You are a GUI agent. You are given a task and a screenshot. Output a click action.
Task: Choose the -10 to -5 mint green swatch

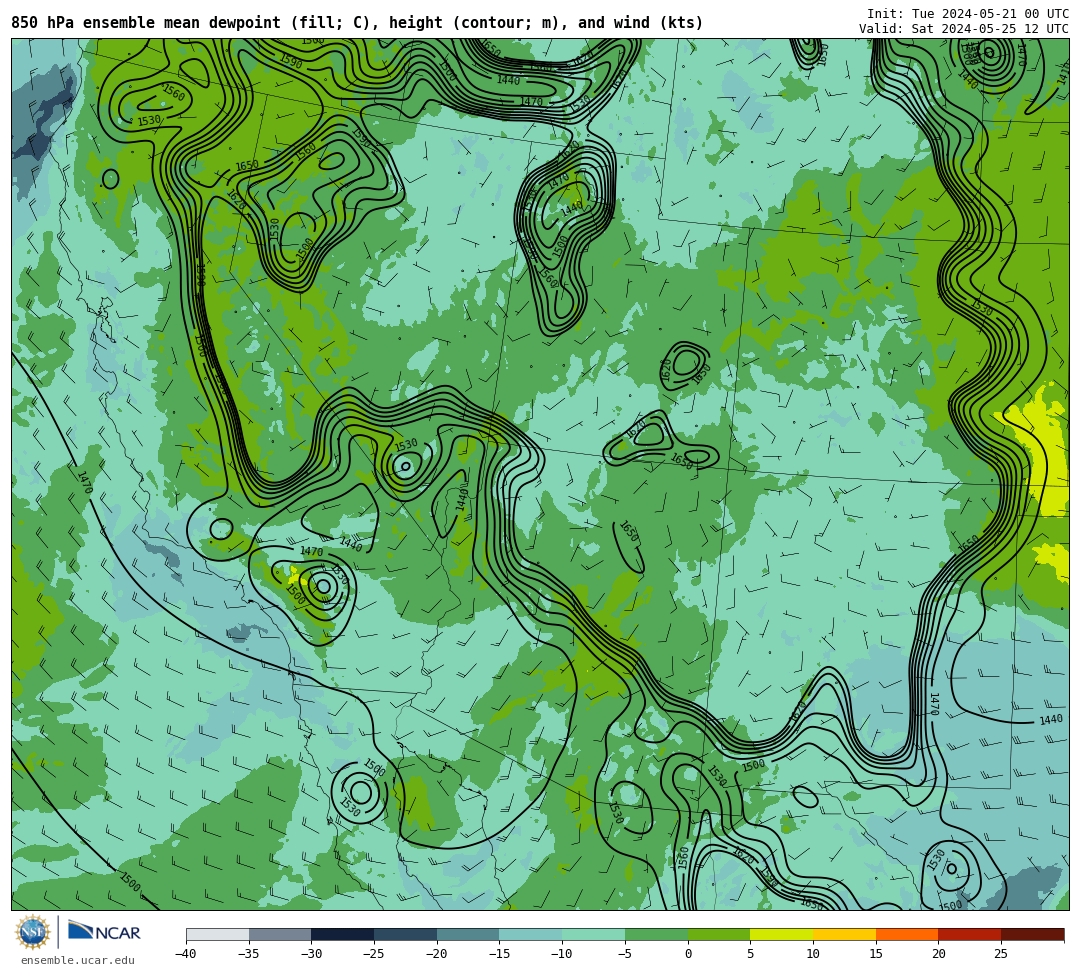pos(594,934)
